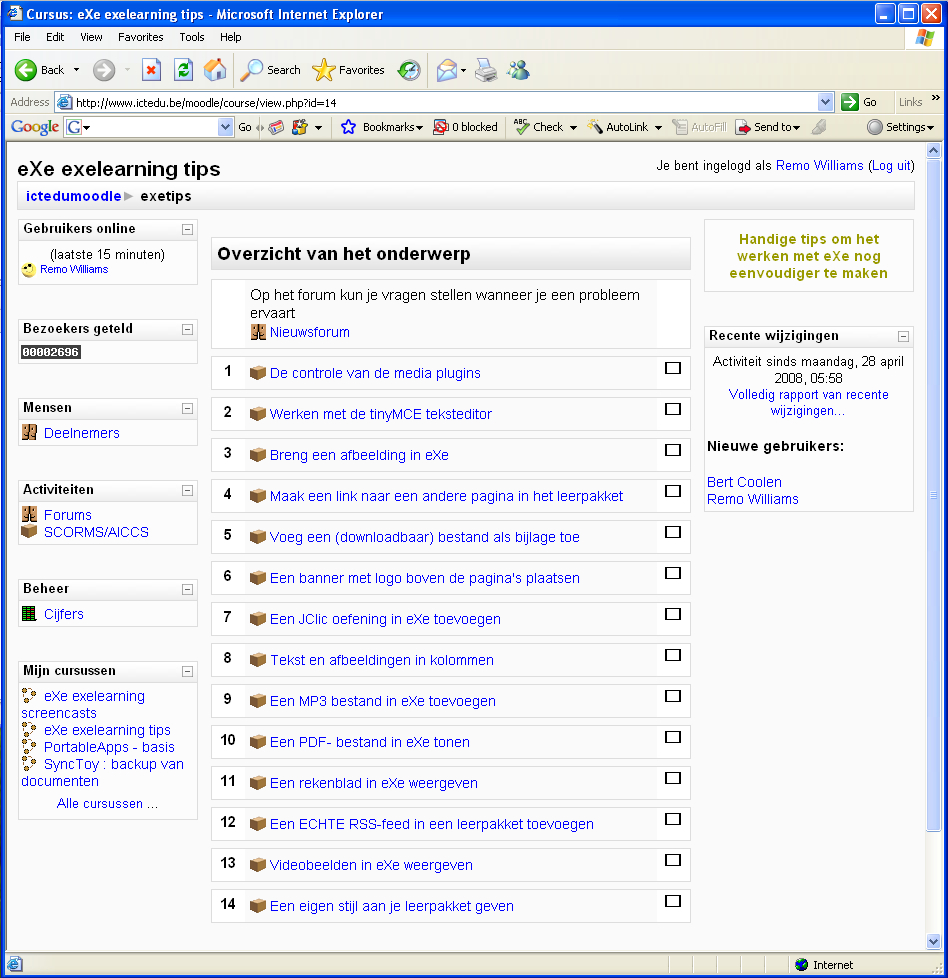Tick the box for topic 1
The image size is (948, 978).
[x=673, y=368]
